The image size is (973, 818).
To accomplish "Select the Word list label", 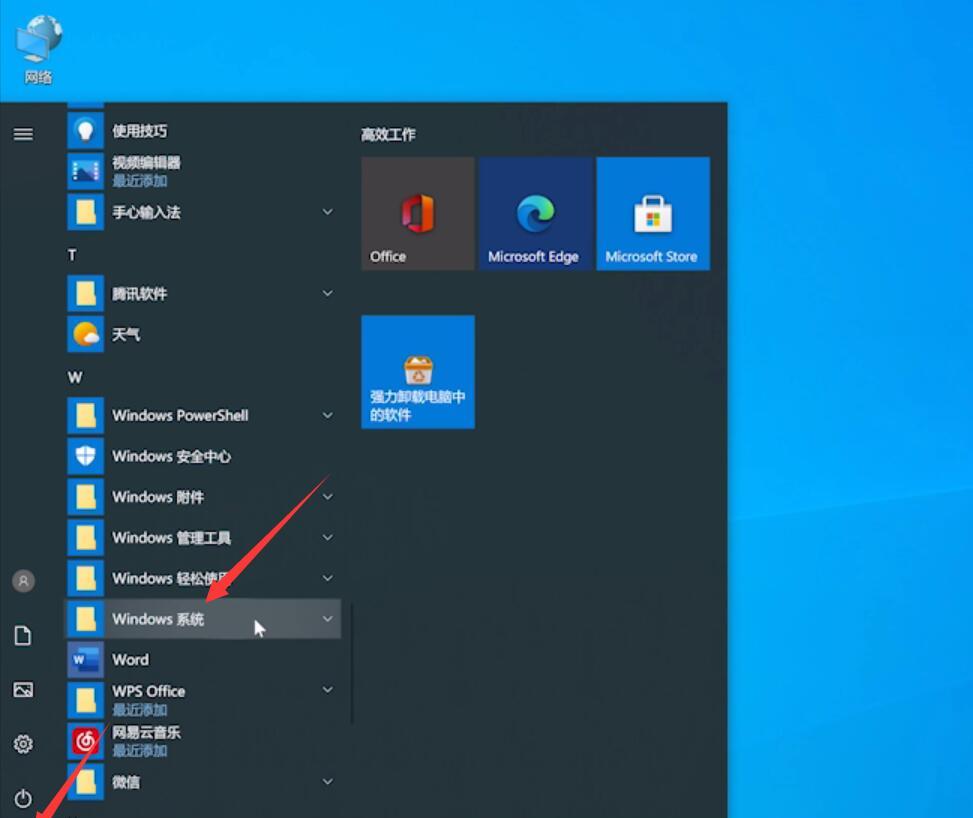I will [130, 660].
